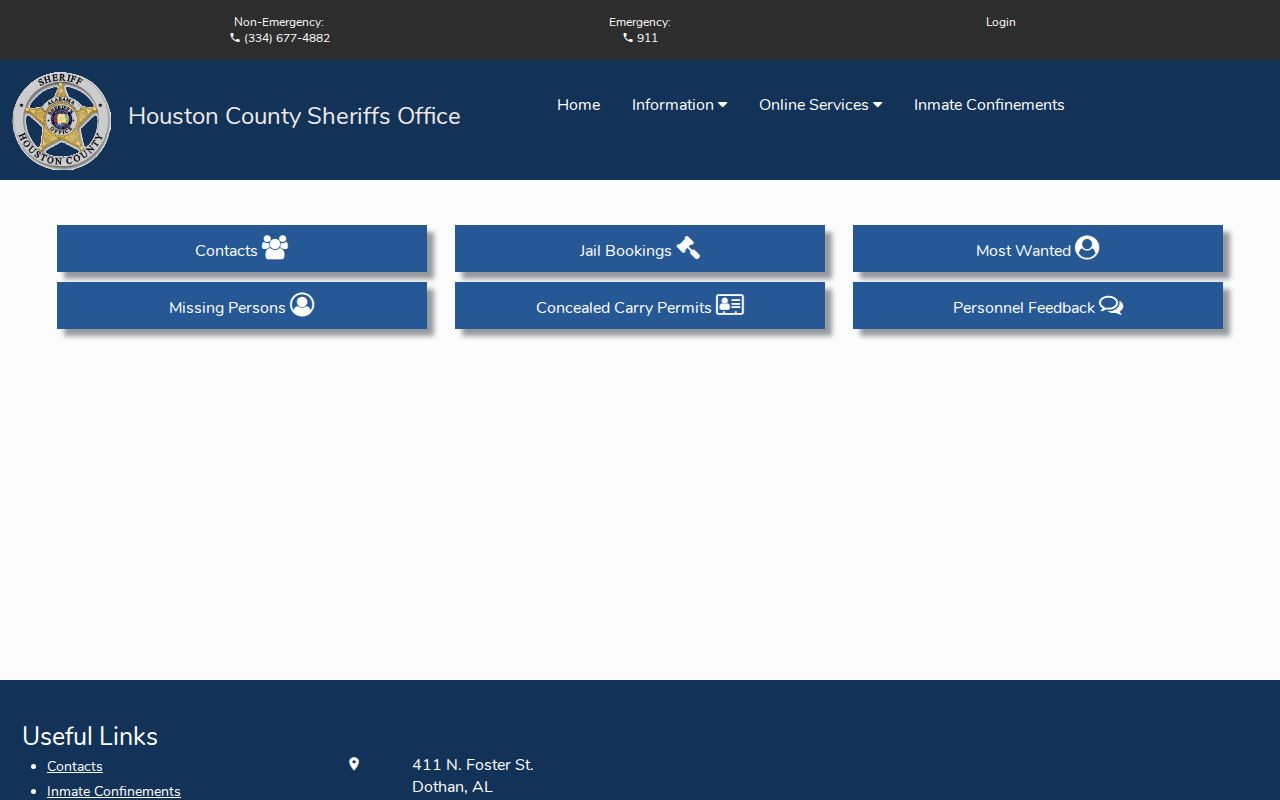
Task: Click the non-emergency phone icon
Action: coord(235,38)
